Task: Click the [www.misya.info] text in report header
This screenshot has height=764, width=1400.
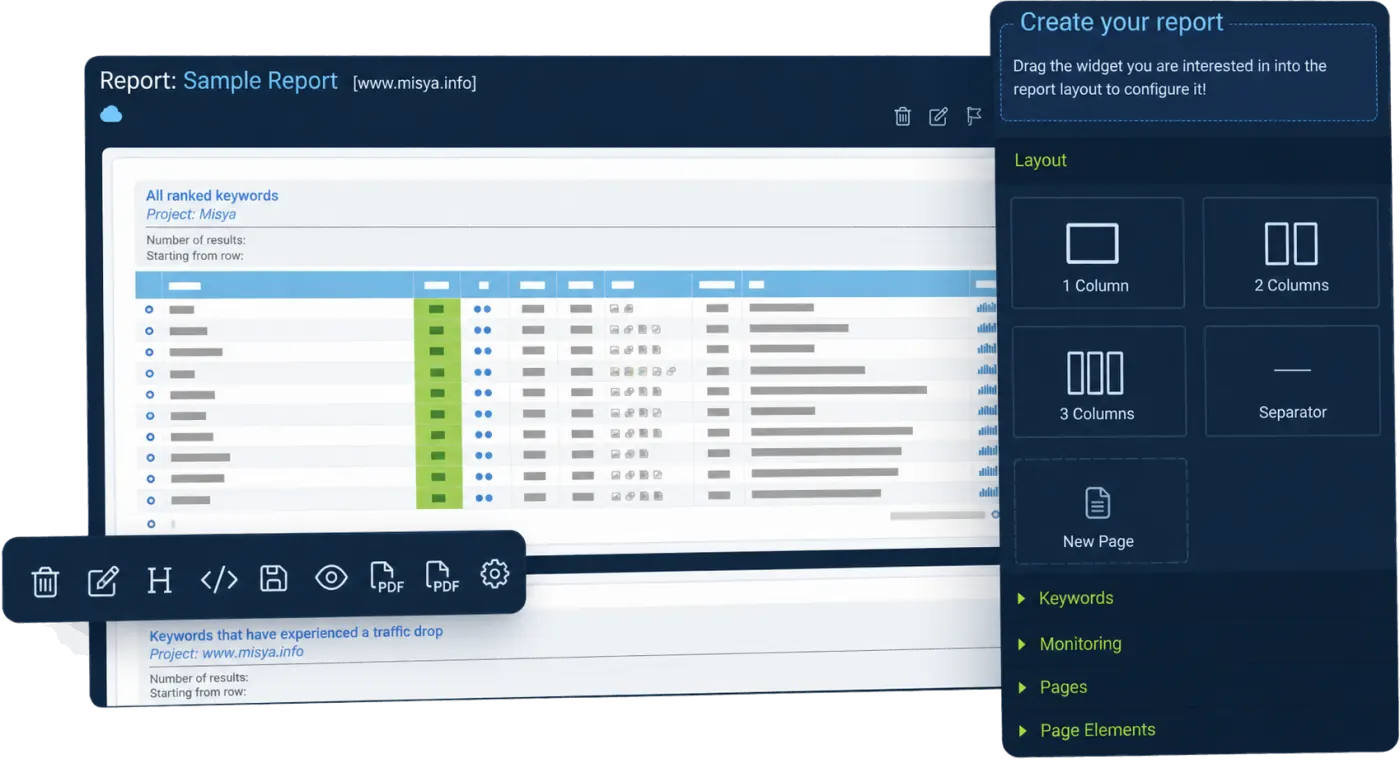Action: point(414,83)
